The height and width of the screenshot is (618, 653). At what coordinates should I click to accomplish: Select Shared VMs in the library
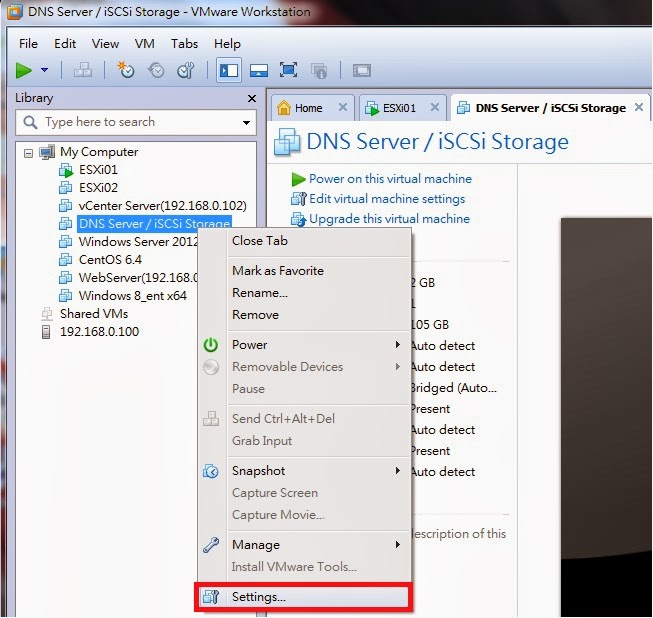[94, 314]
